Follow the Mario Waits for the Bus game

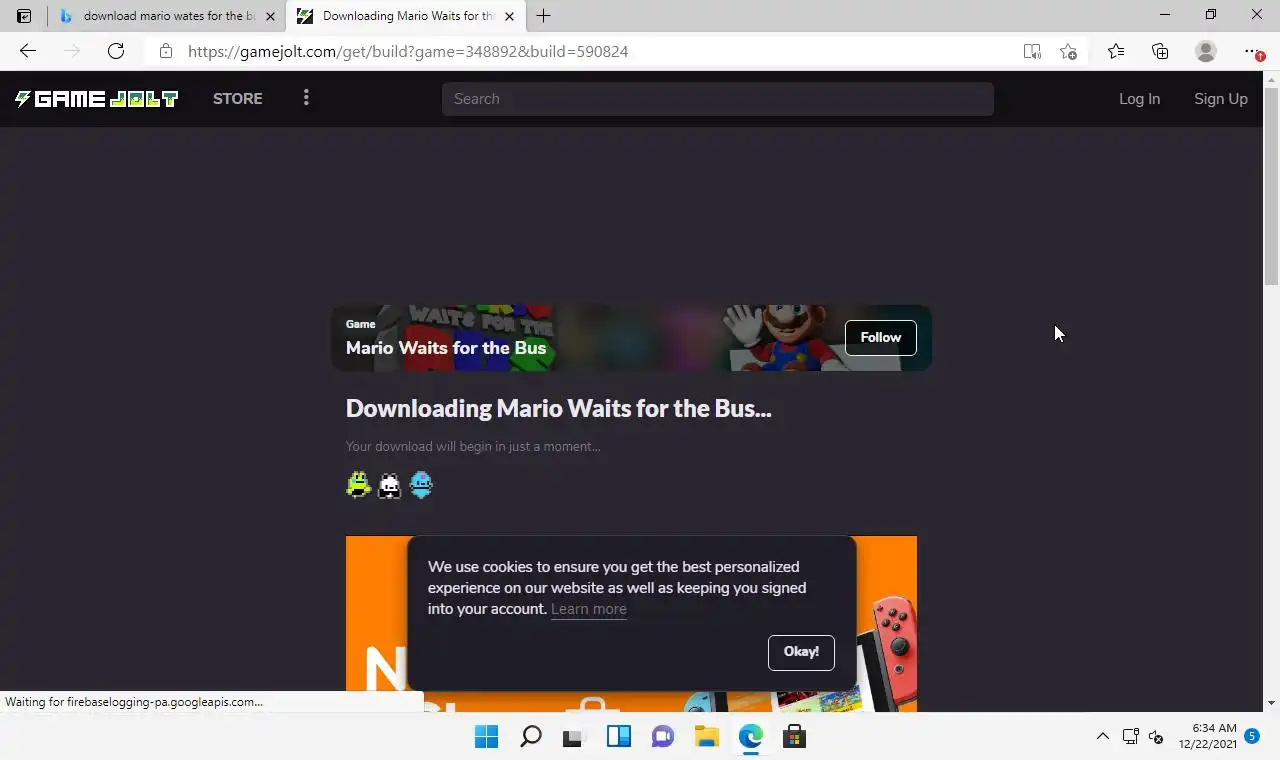(x=880, y=337)
